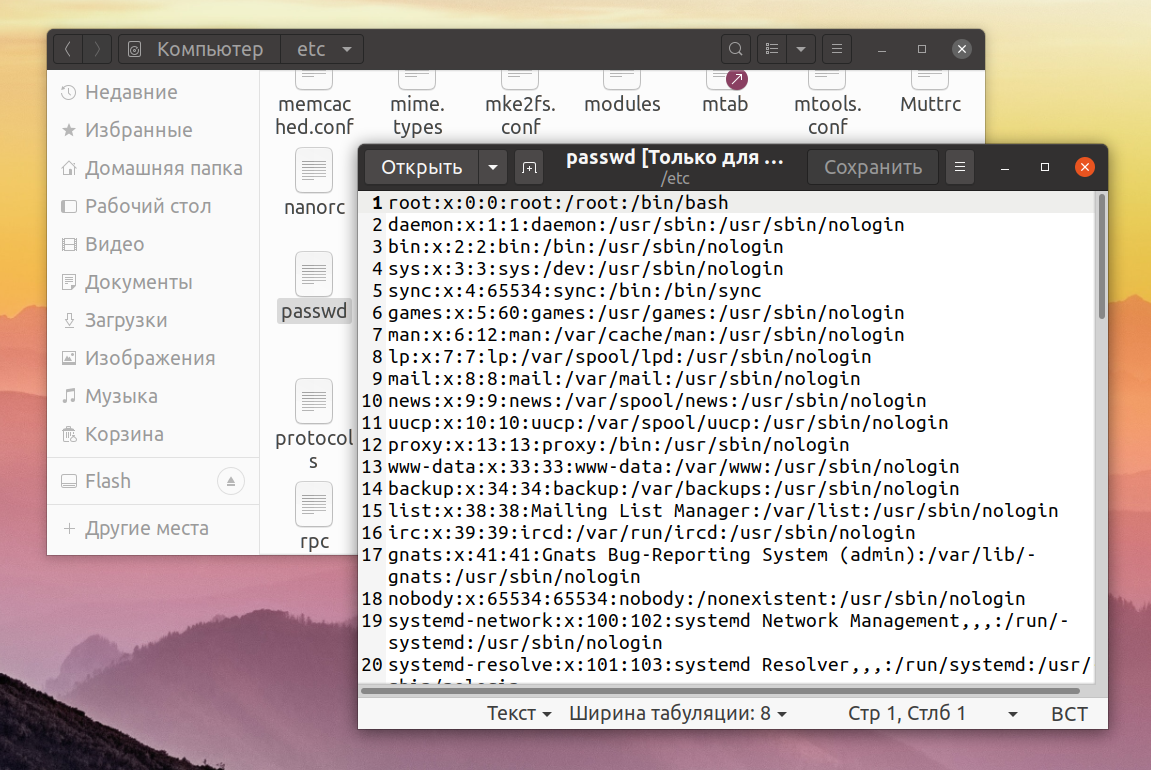Open Загрузки in the sidebar

(x=126, y=321)
